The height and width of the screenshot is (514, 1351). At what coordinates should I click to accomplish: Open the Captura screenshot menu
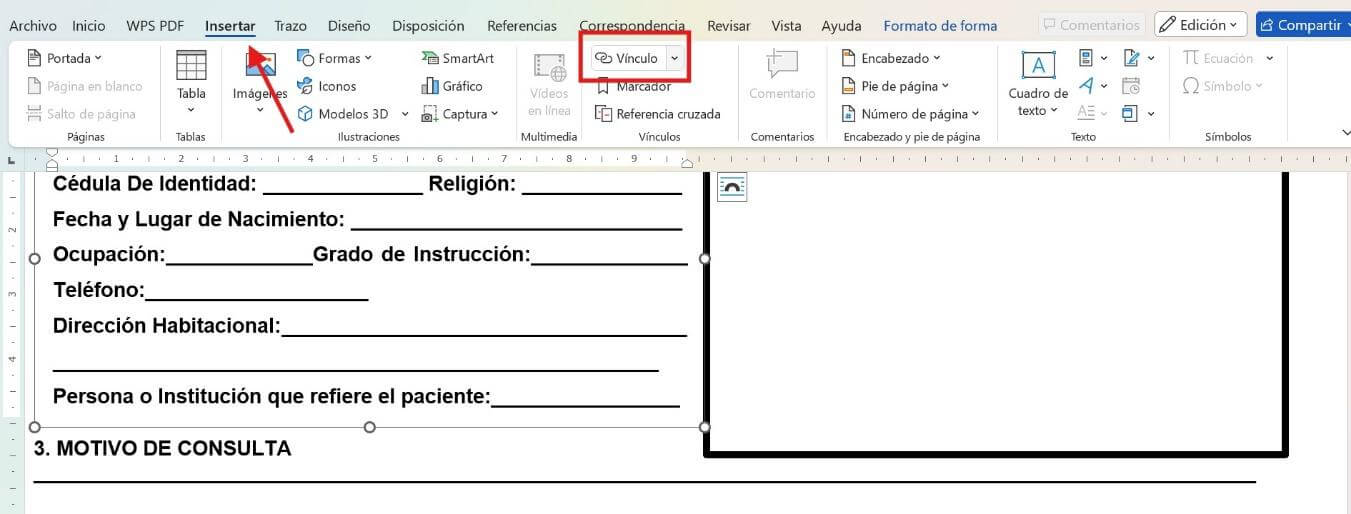[x=460, y=114]
